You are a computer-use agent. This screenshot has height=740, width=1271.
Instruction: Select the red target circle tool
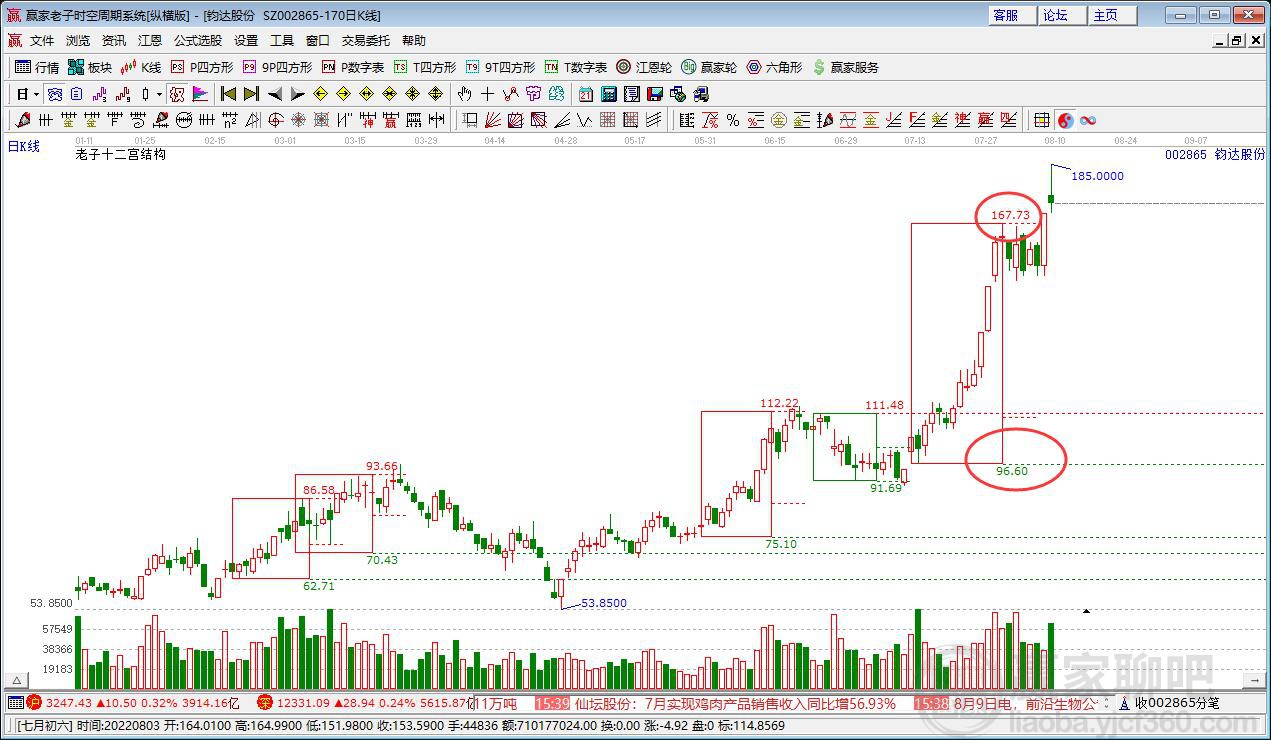click(275, 121)
